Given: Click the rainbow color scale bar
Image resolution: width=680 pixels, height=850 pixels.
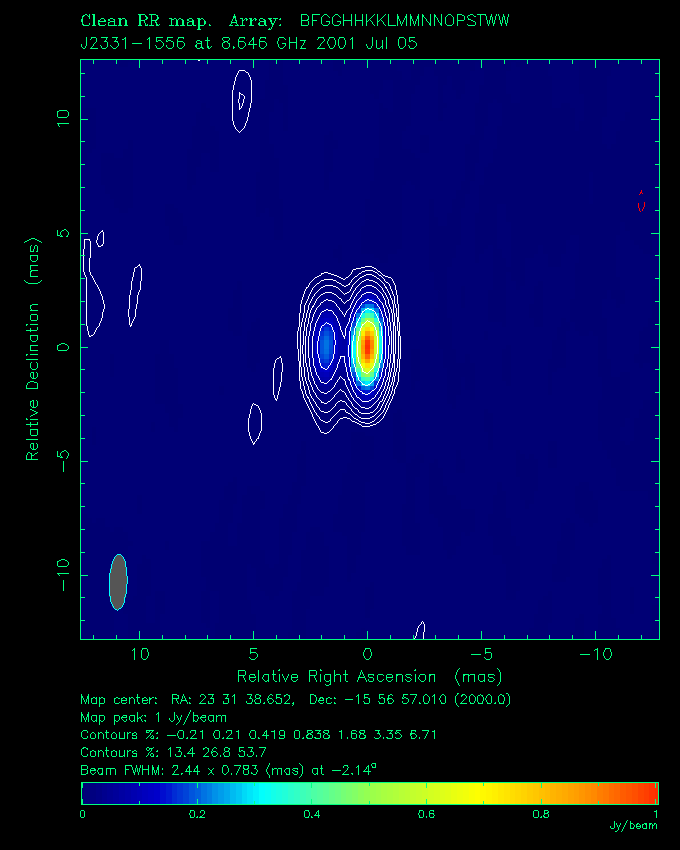Looking at the screenshot, I should click(x=370, y=793).
